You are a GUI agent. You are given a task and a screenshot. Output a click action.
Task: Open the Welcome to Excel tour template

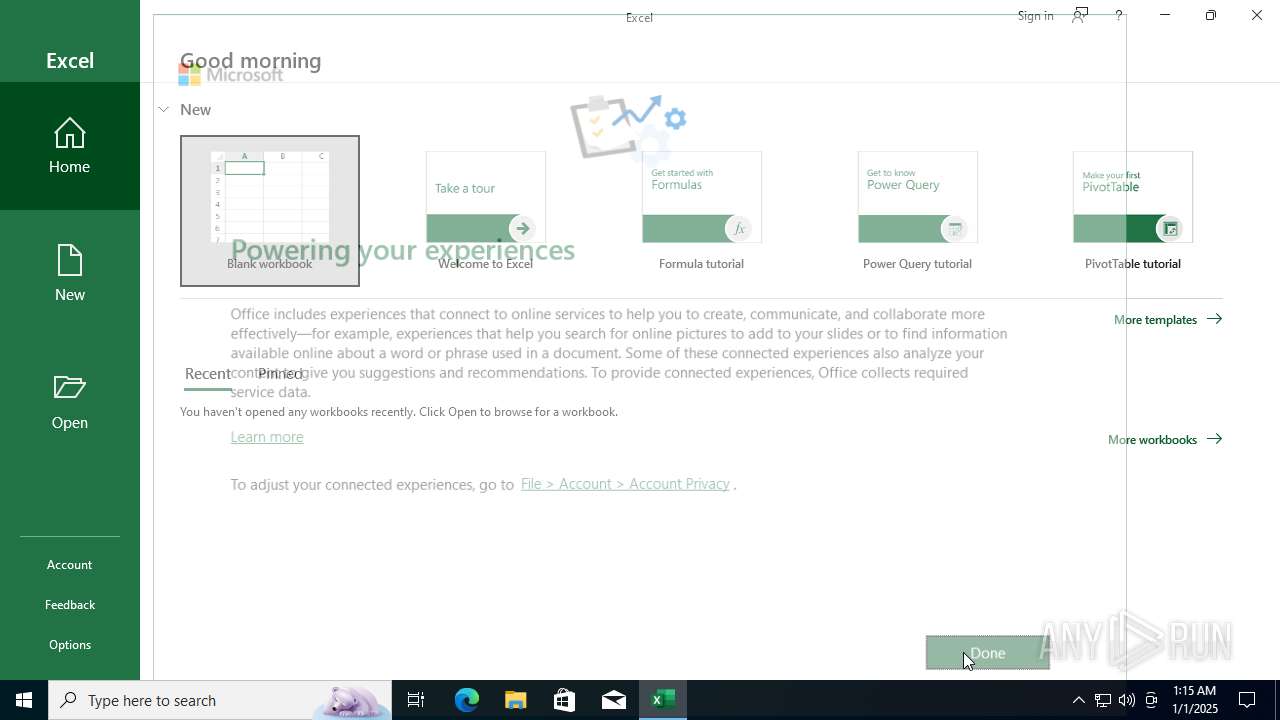486,211
